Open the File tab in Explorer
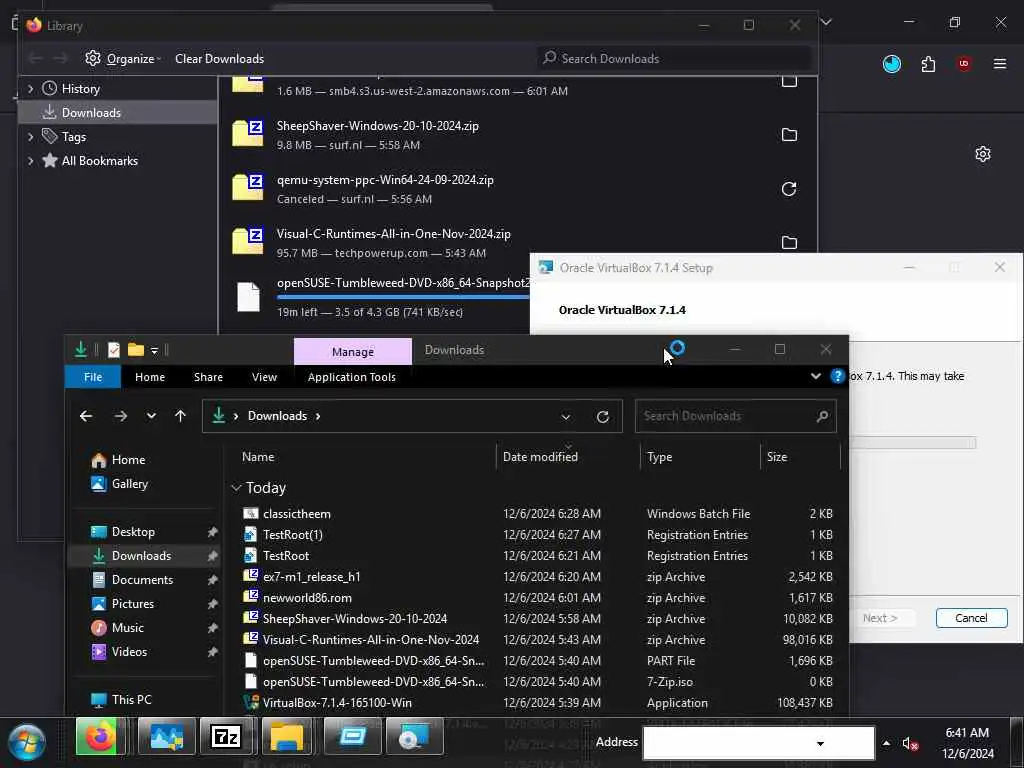The height and width of the screenshot is (768, 1024). [x=93, y=377]
